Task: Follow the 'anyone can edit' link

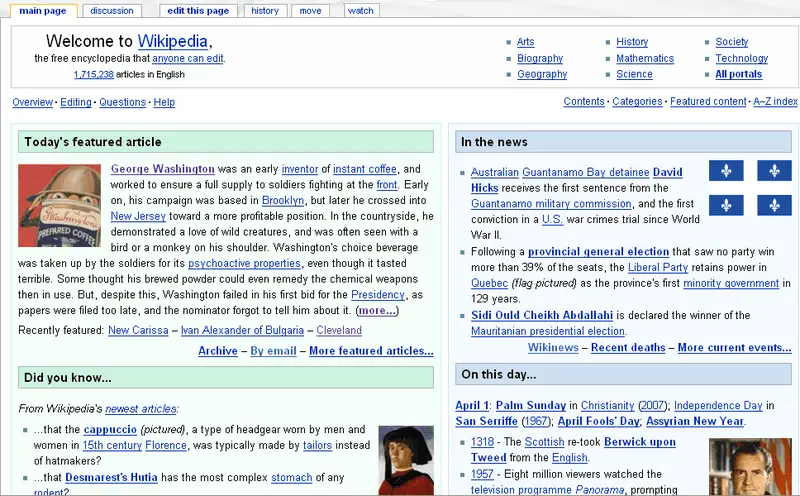Action: [x=188, y=58]
